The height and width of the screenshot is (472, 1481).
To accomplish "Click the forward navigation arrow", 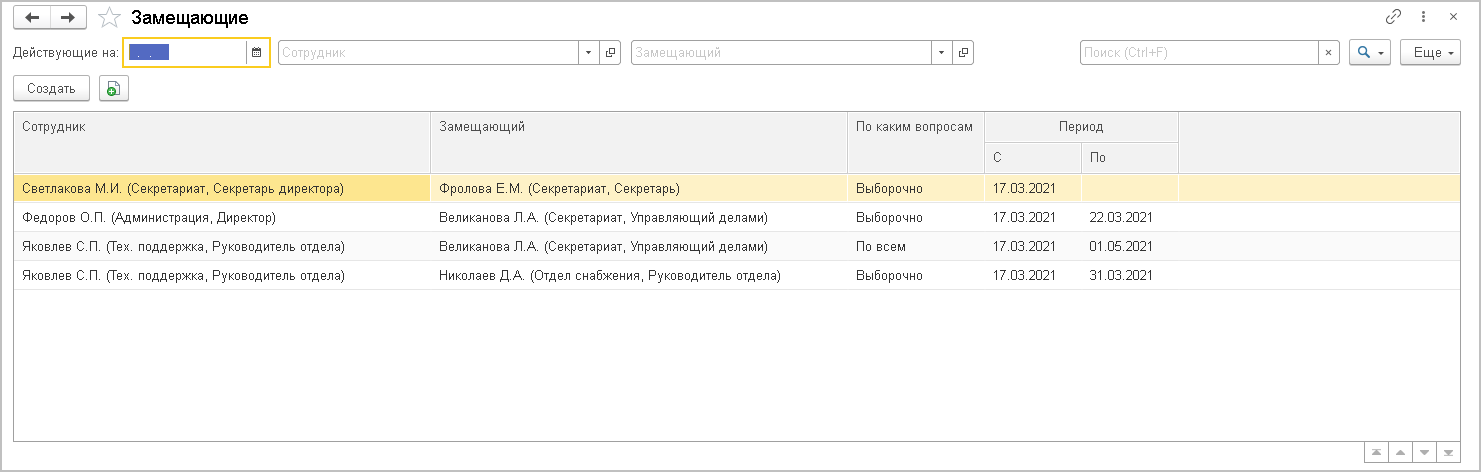I will [x=68, y=17].
